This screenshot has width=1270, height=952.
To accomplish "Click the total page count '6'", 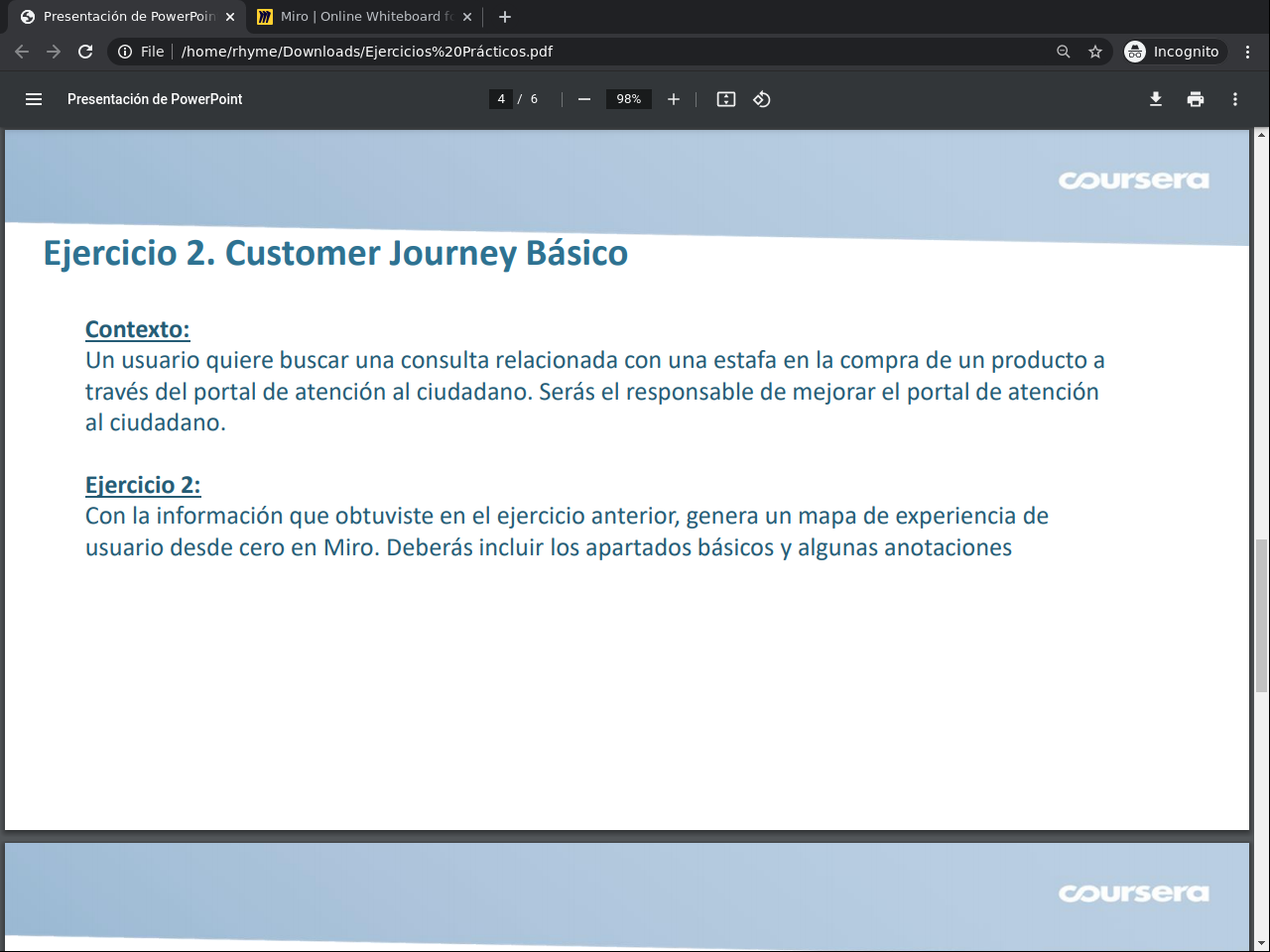I will [534, 99].
